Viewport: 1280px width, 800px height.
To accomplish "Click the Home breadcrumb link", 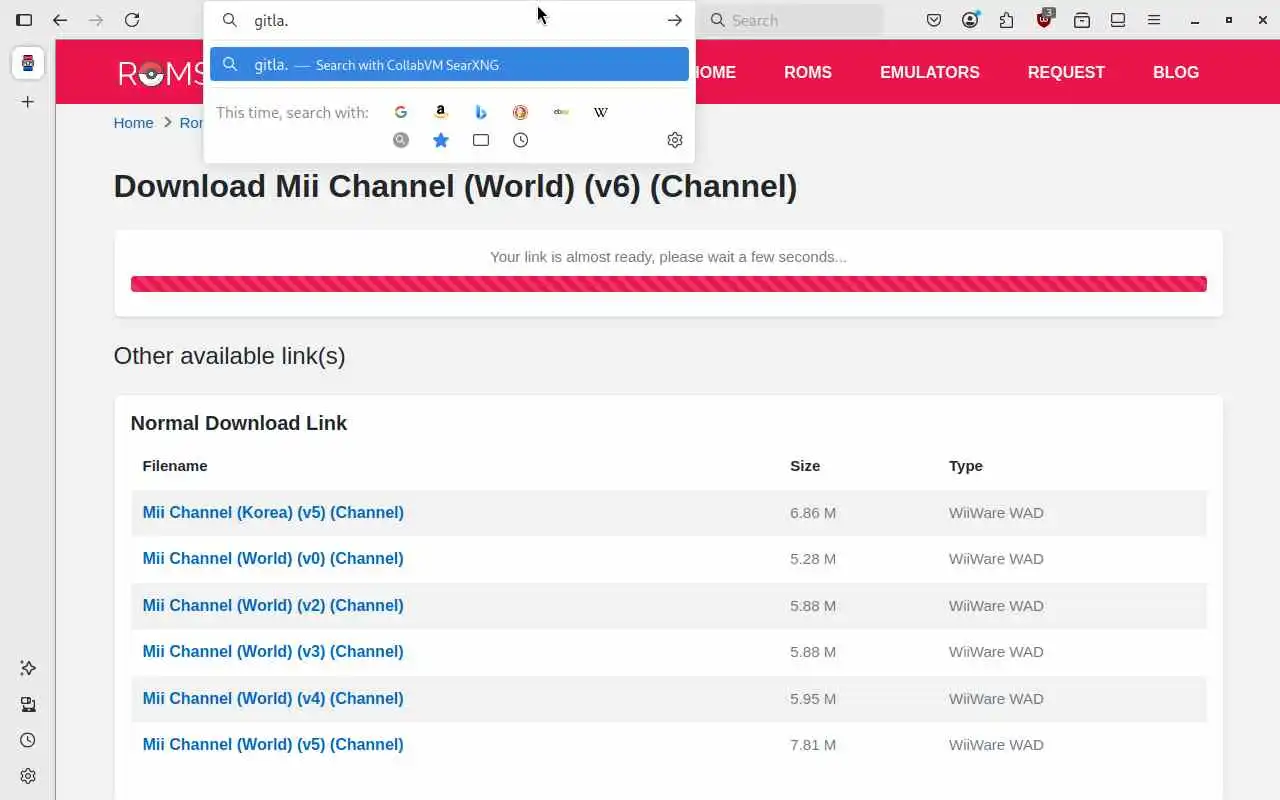I will tap(133, 122).
